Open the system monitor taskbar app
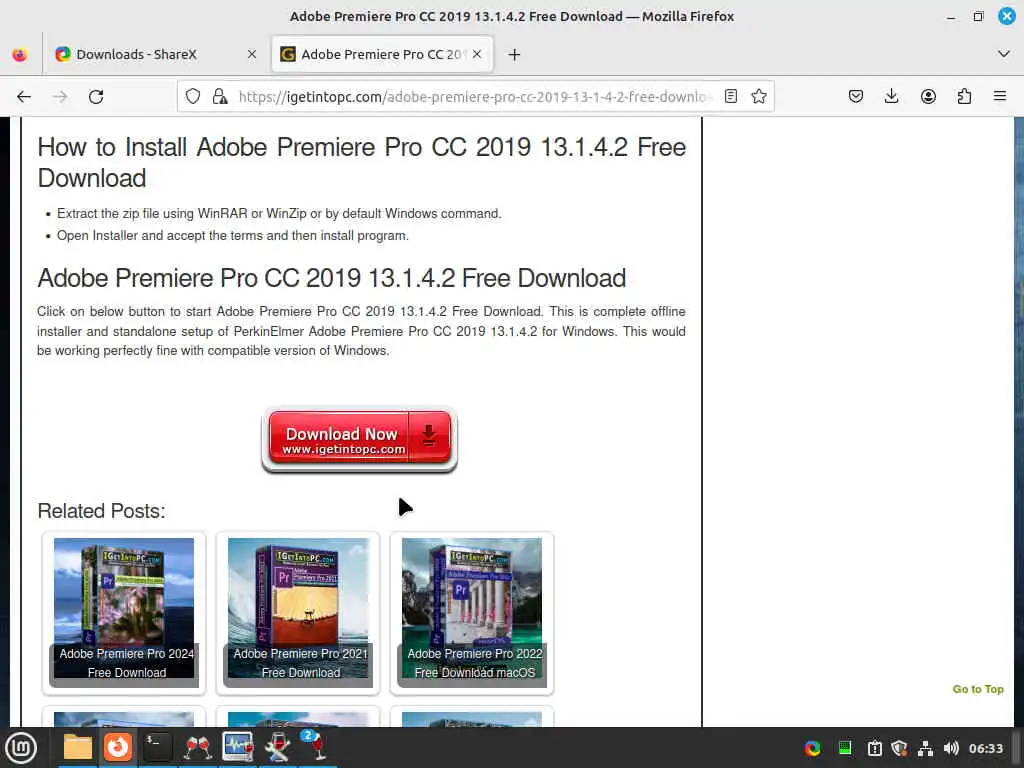The width and height of the screenshot is (1024, 768). point(238,747)
